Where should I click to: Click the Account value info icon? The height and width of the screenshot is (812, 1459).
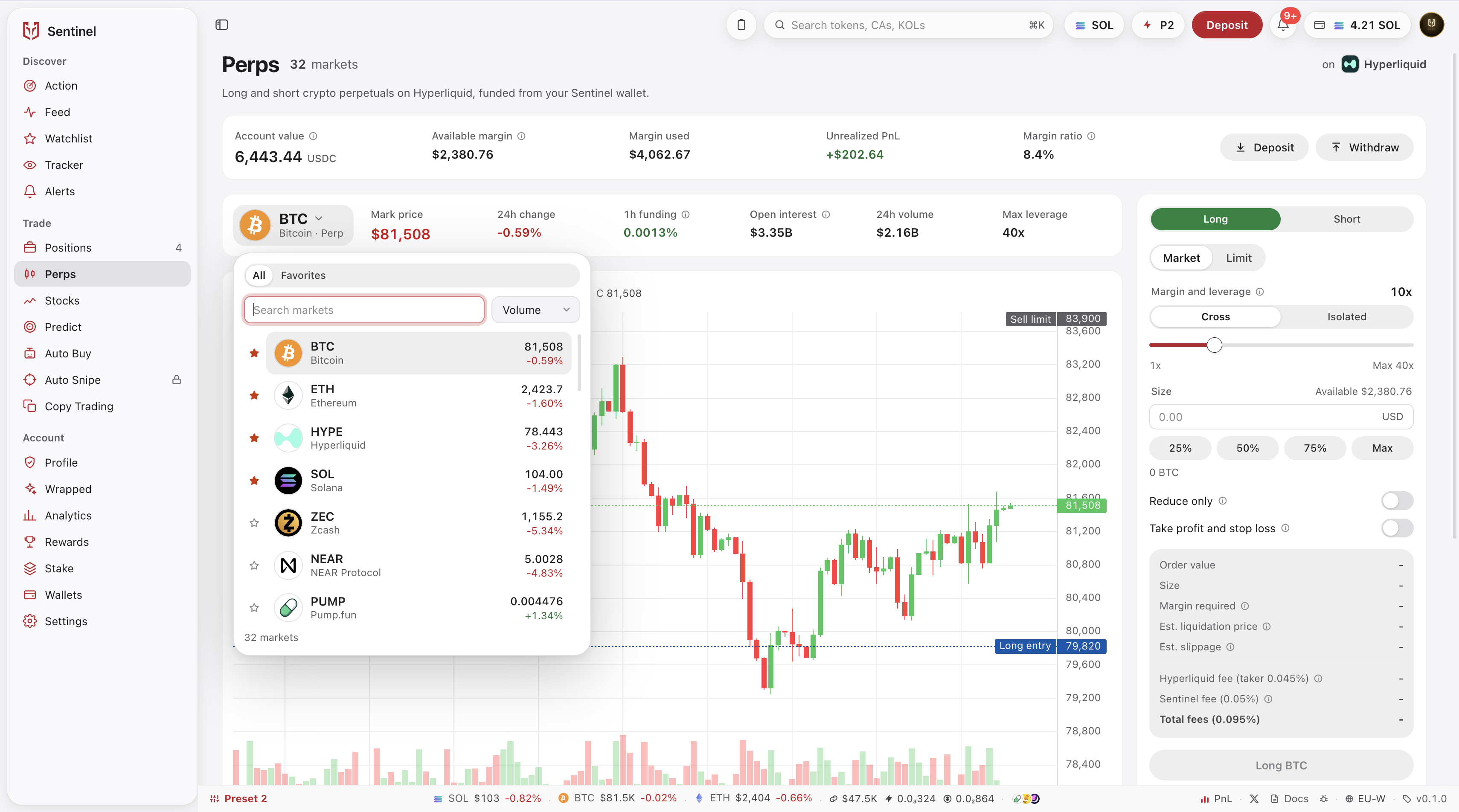[x=313, y=136]
